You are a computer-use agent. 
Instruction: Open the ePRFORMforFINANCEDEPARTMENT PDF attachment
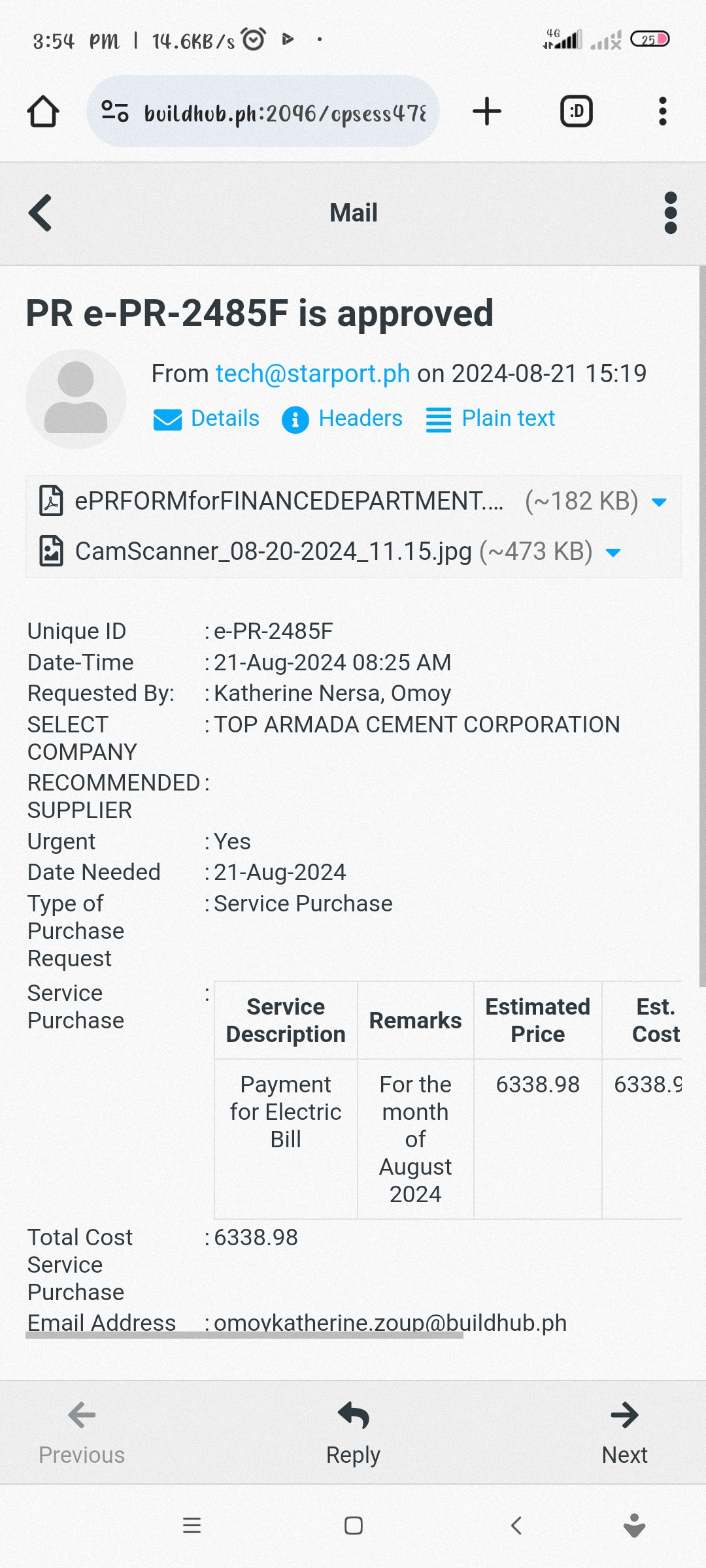coord(288,501)
